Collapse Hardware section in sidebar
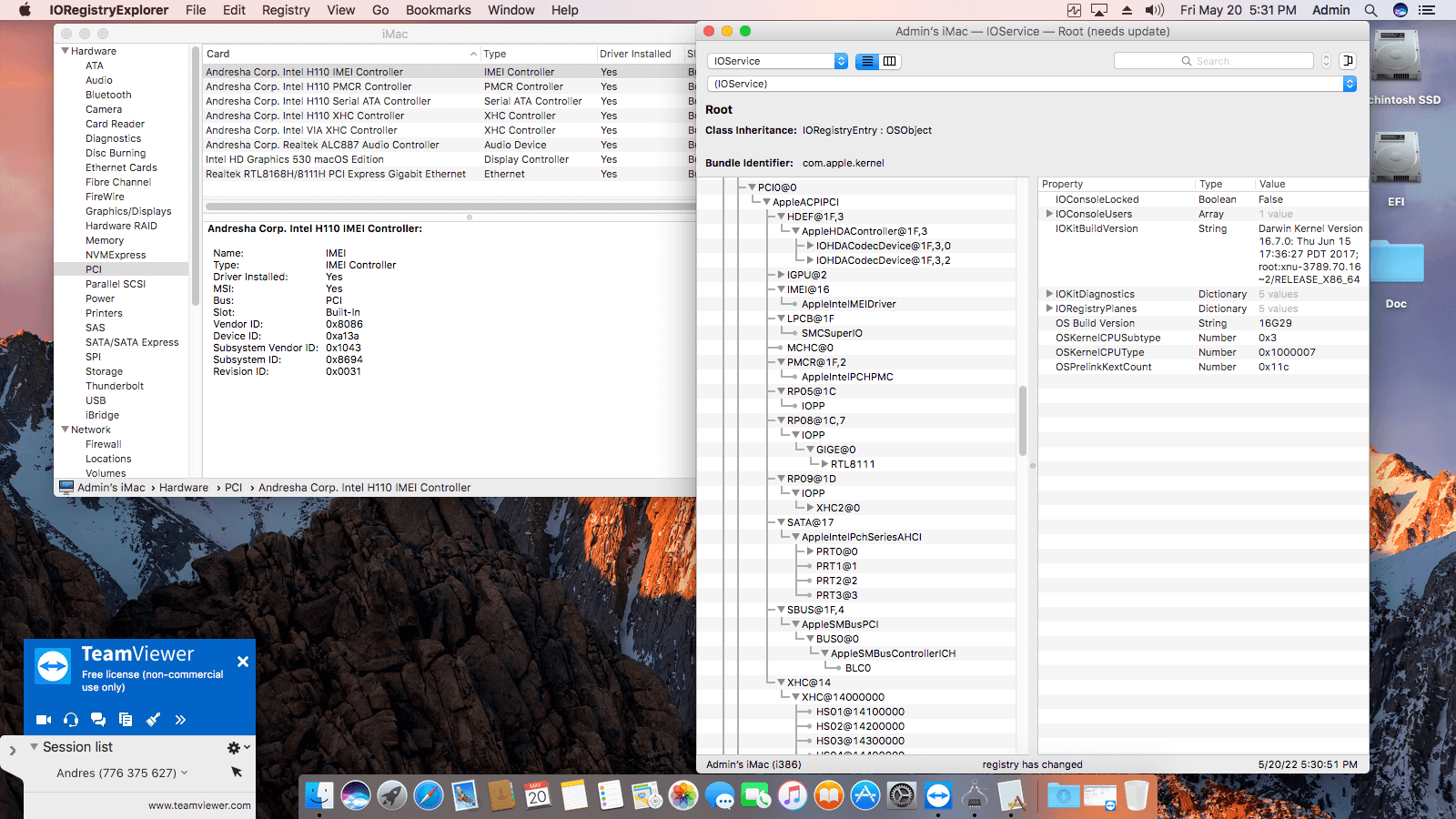Viewport: 1456px width, 819px height. pos(66,51)
